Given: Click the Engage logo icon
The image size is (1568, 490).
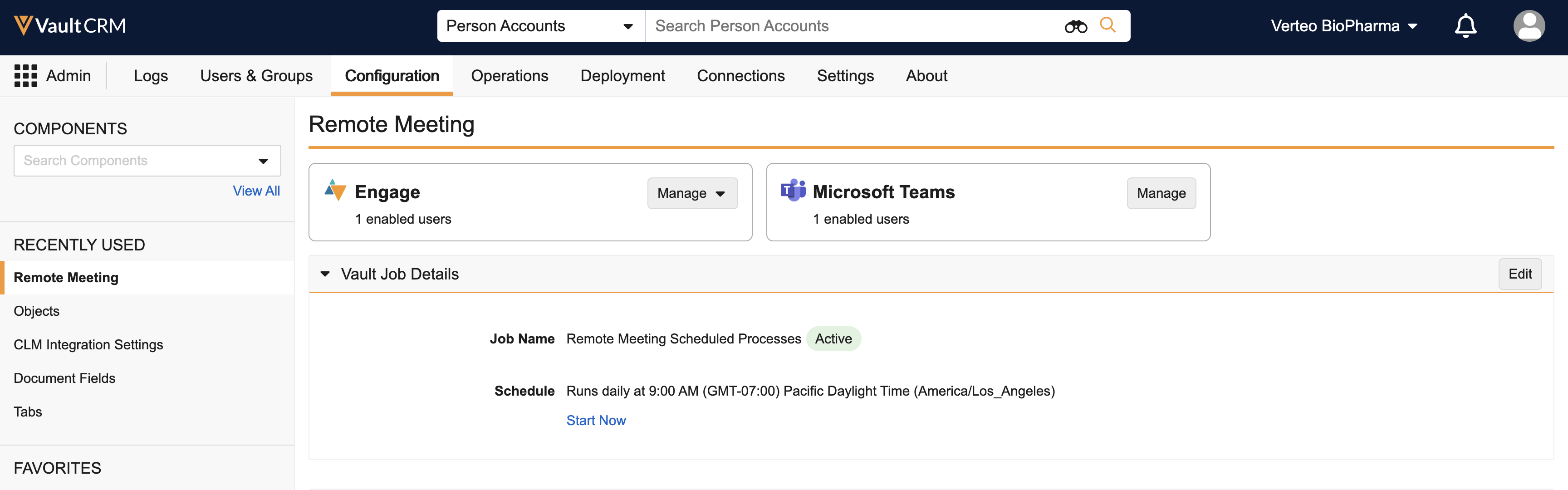Looking at the screenshot, I should click(335, 191).
